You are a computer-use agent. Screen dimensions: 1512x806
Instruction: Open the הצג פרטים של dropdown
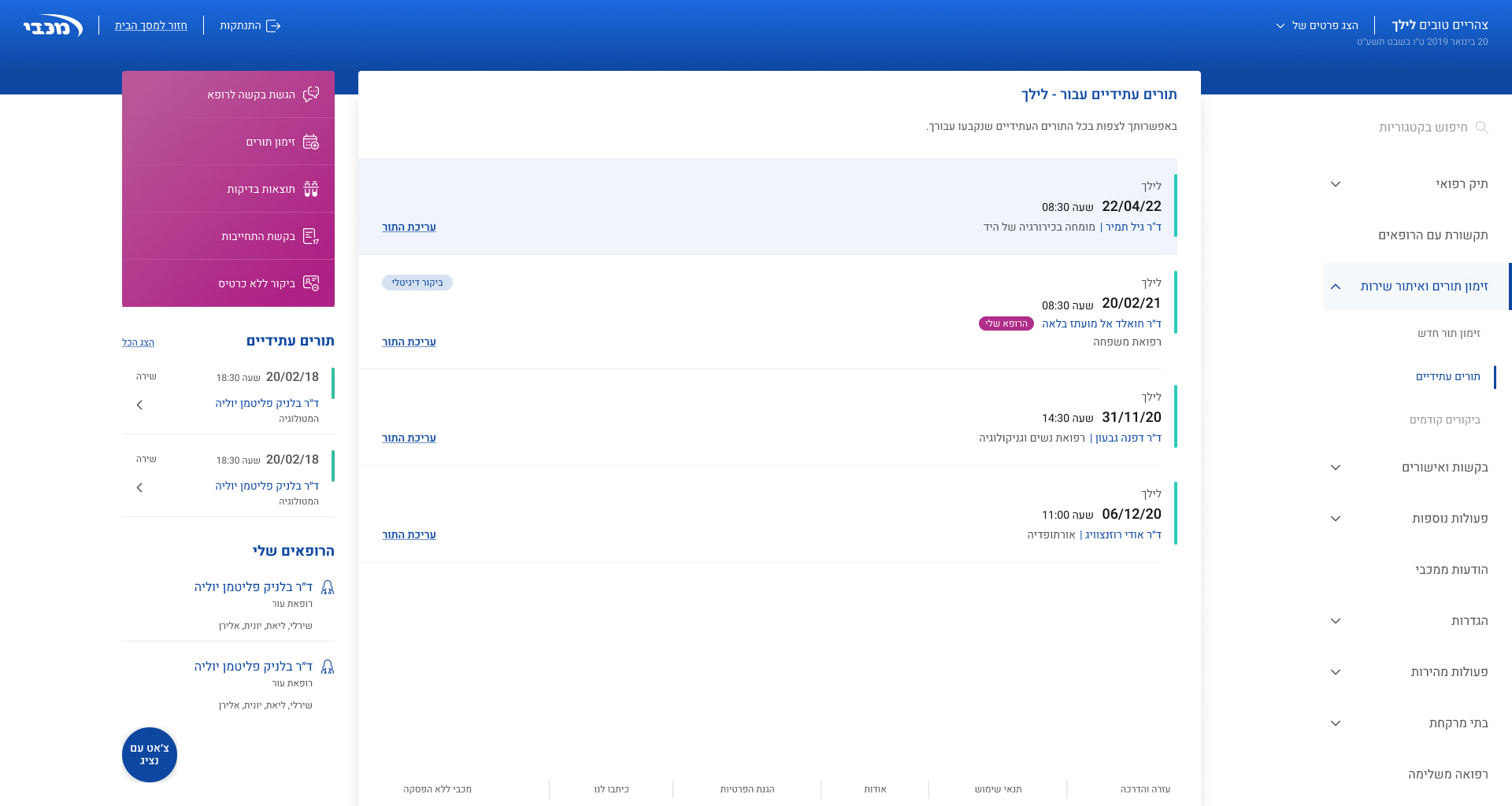1317,25
